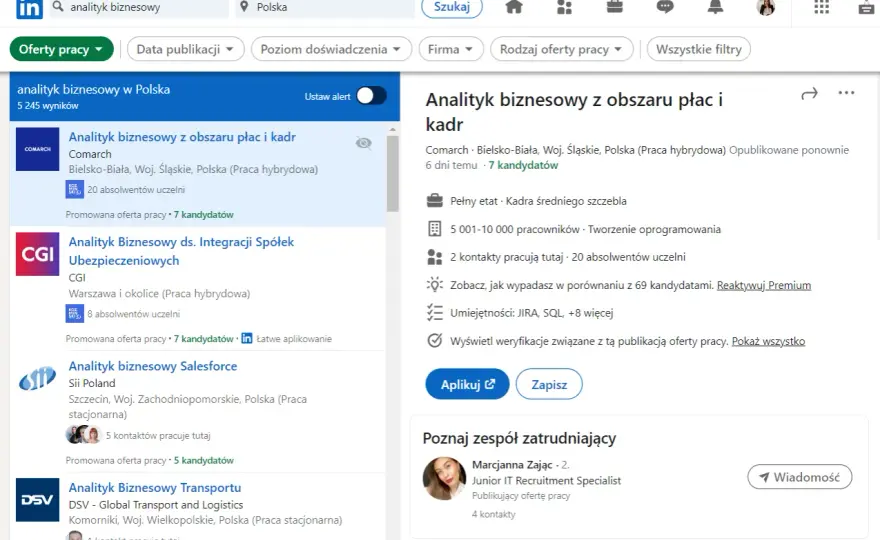Click 'DSV - Global Transport and Logistics' text
Viewport: 880px width, 540px height.
pos(156,505)
